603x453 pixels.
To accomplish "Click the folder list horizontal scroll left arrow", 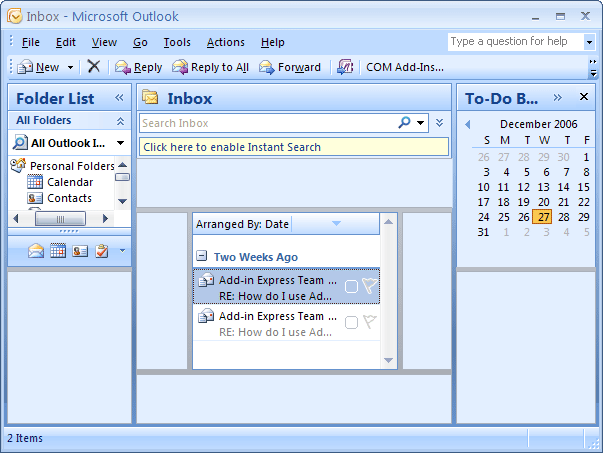I will (16, 219).
